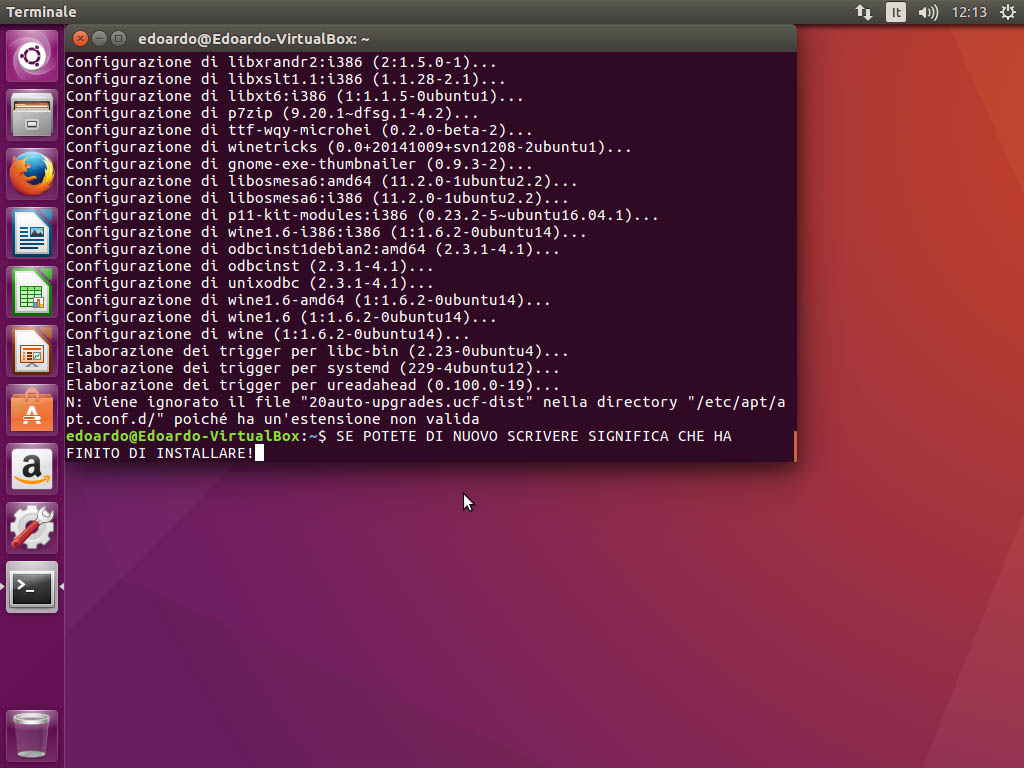Expand the 'It' keyboard layout menu
The image size is (1024, 768).
tap(896, 12)
